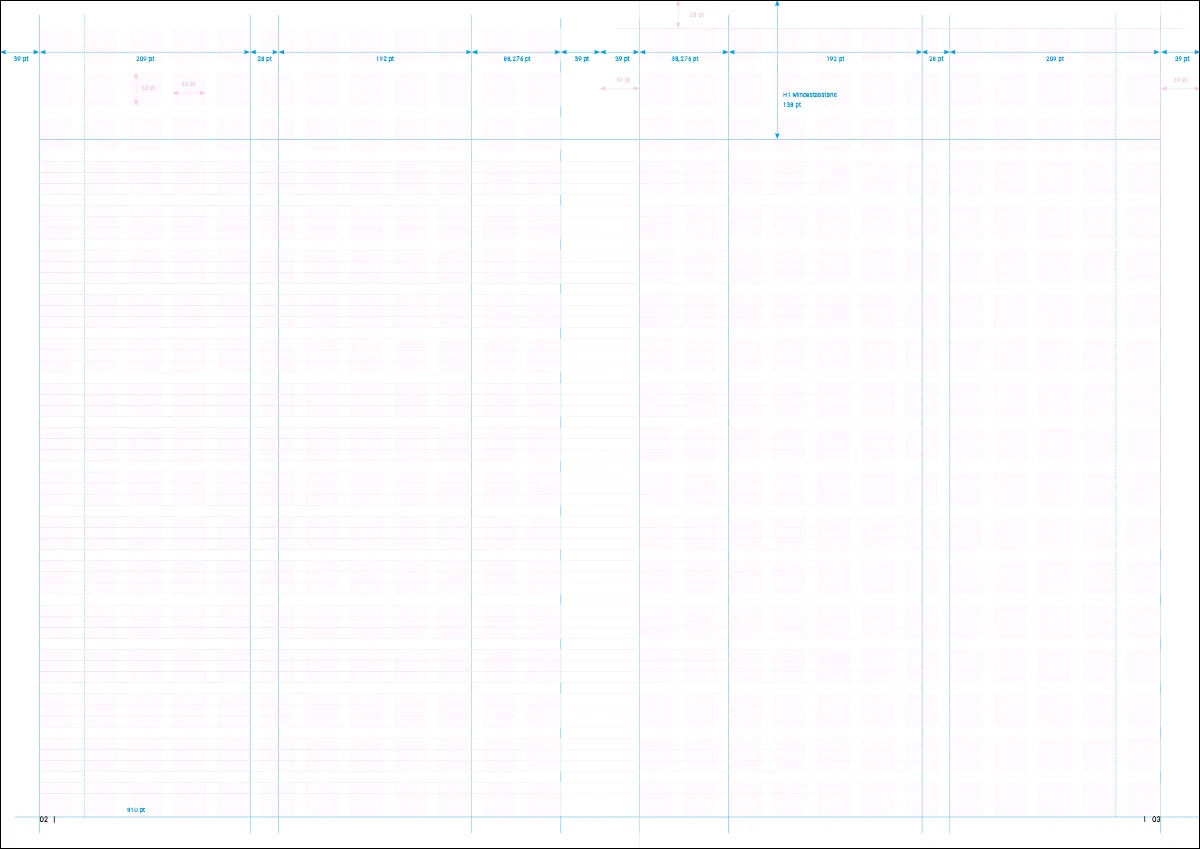Viewport: 1200px width, 849px height.
Task: Select the 88,276 pt label on page 03
Action: point(685,60)
